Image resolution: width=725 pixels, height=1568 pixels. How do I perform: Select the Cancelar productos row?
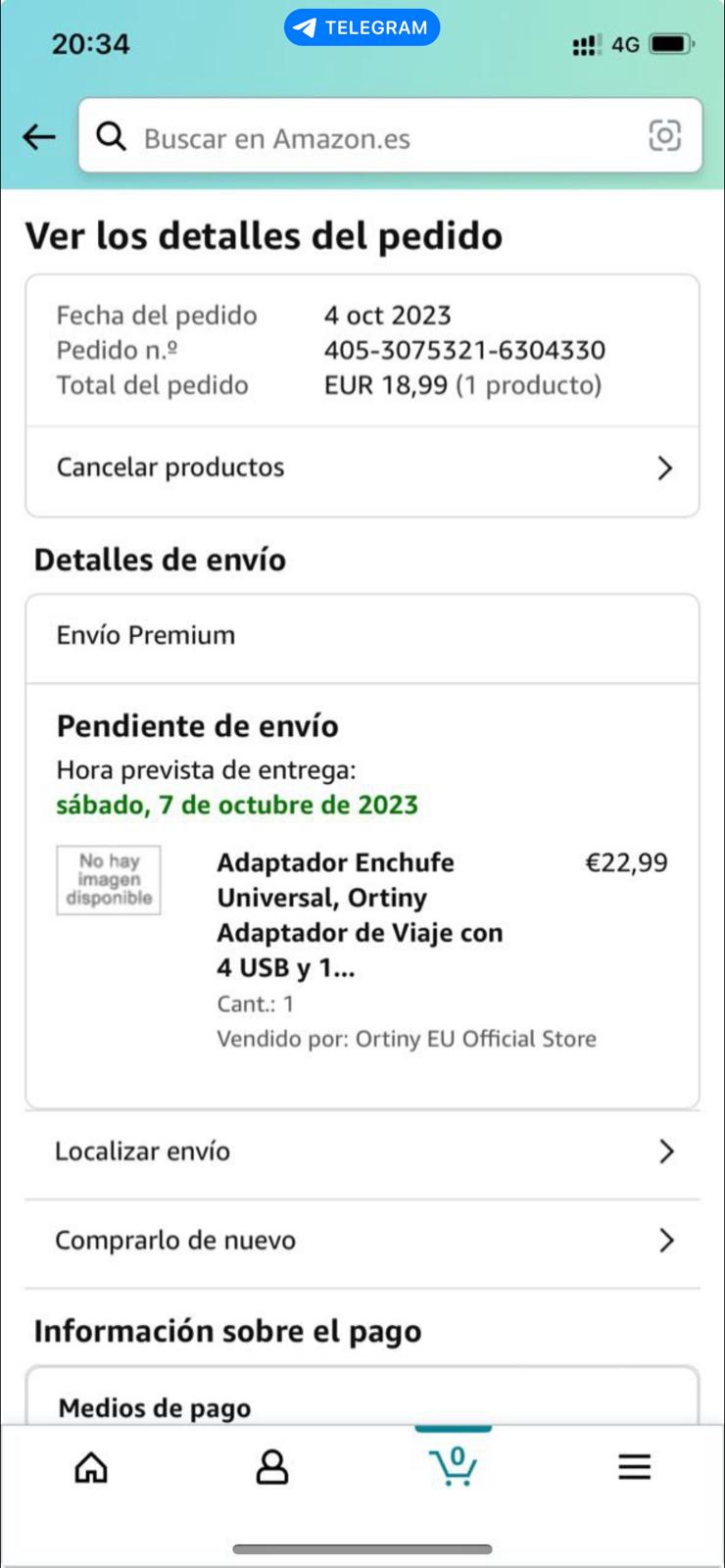pos(362,468)
